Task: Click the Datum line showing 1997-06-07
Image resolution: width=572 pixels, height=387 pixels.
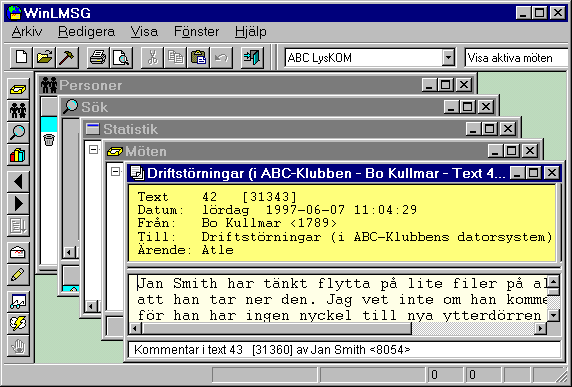Action: point(277,210)
